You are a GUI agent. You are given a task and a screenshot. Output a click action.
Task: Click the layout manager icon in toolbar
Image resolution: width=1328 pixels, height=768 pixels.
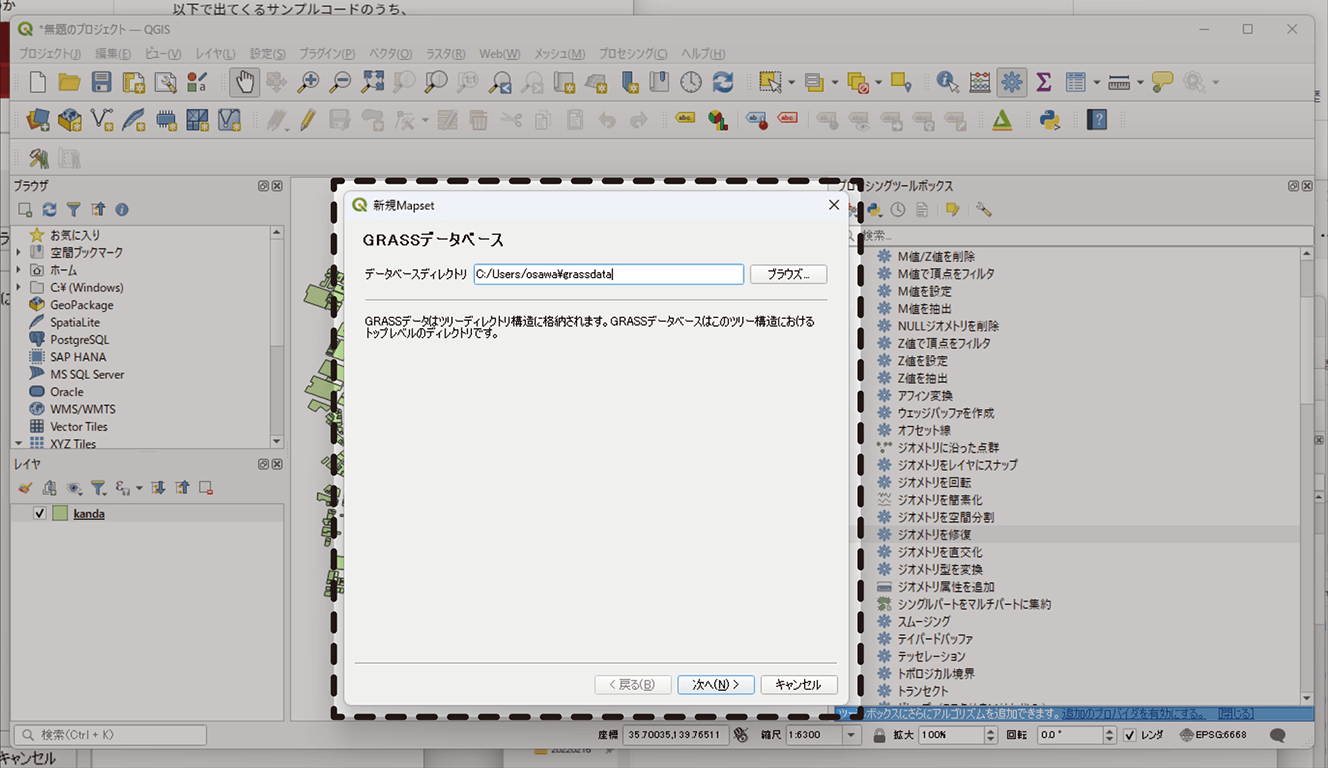coord(165,83)
